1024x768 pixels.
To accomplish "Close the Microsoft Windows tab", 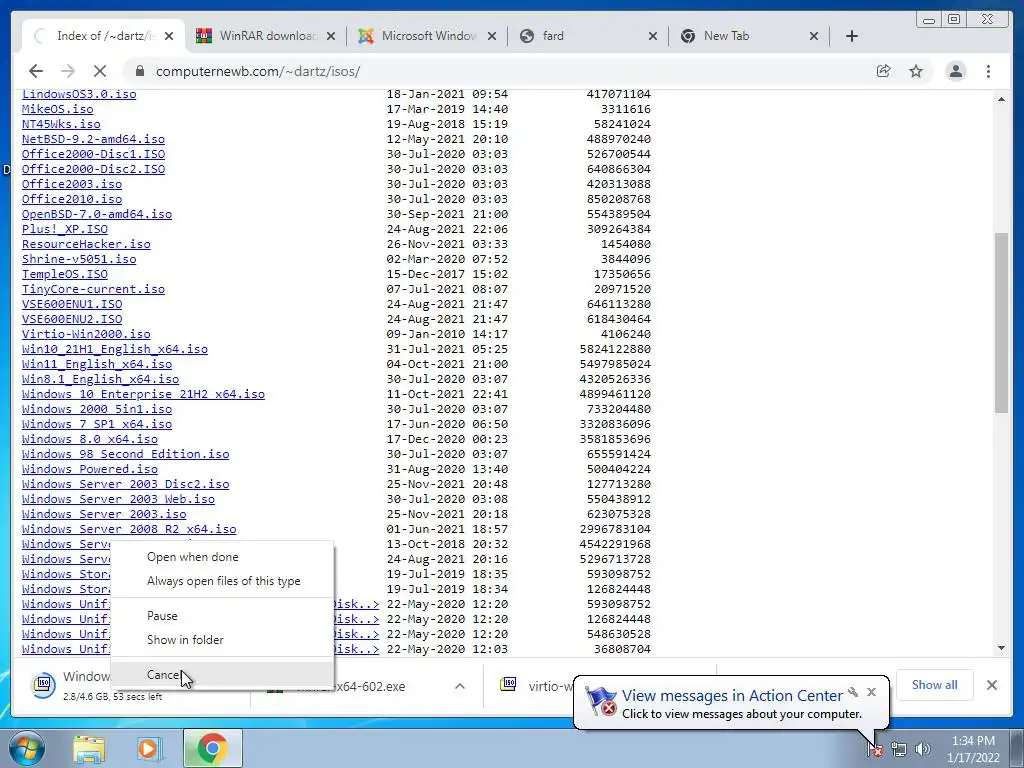I will pyautogui.click(x=492, y=36).
